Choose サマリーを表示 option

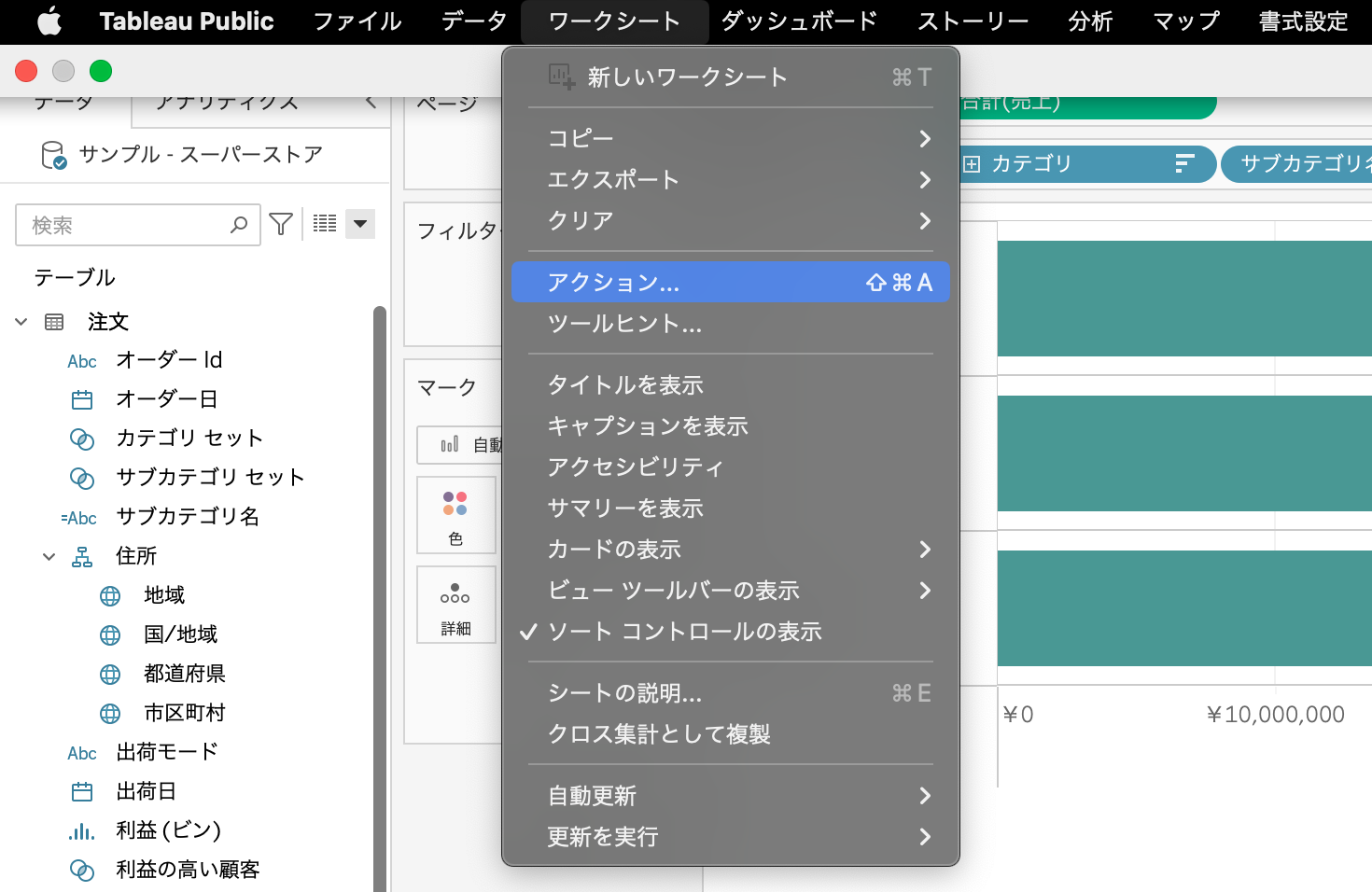[731, 508]
